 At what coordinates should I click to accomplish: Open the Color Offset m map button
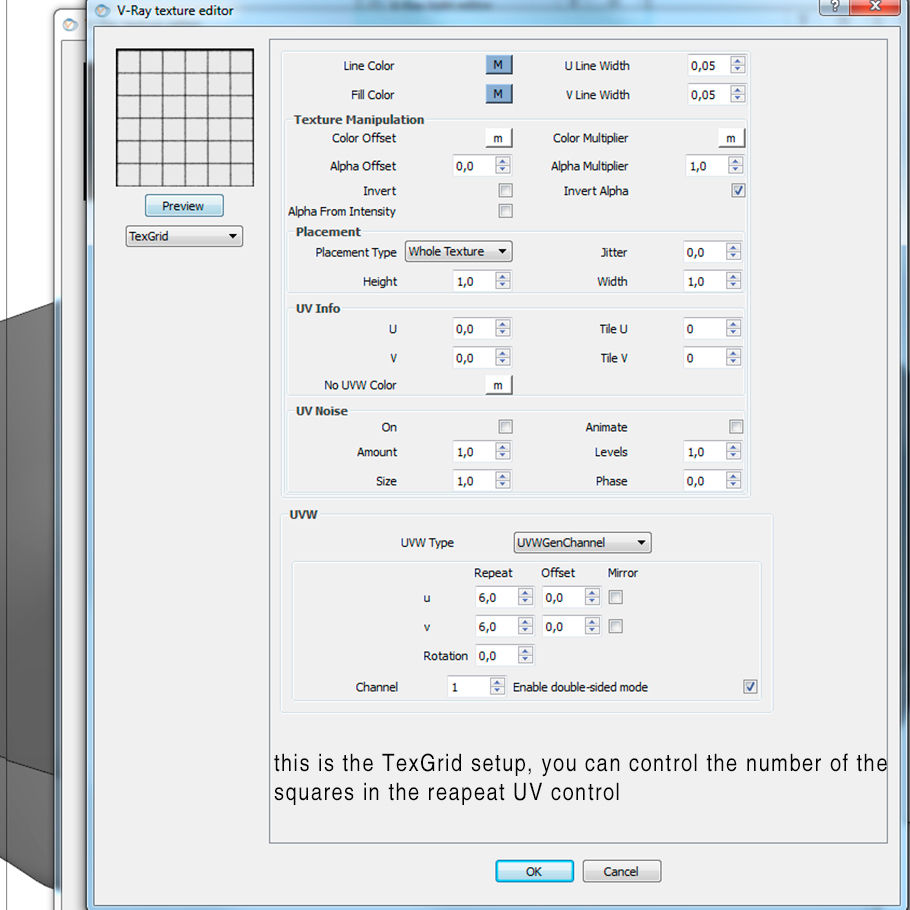click(499, 138)
